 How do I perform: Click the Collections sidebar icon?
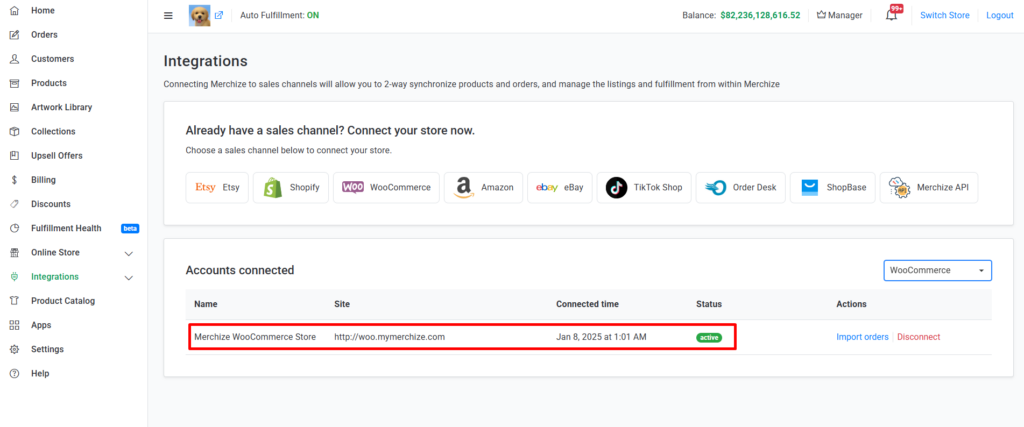[14, 131]
